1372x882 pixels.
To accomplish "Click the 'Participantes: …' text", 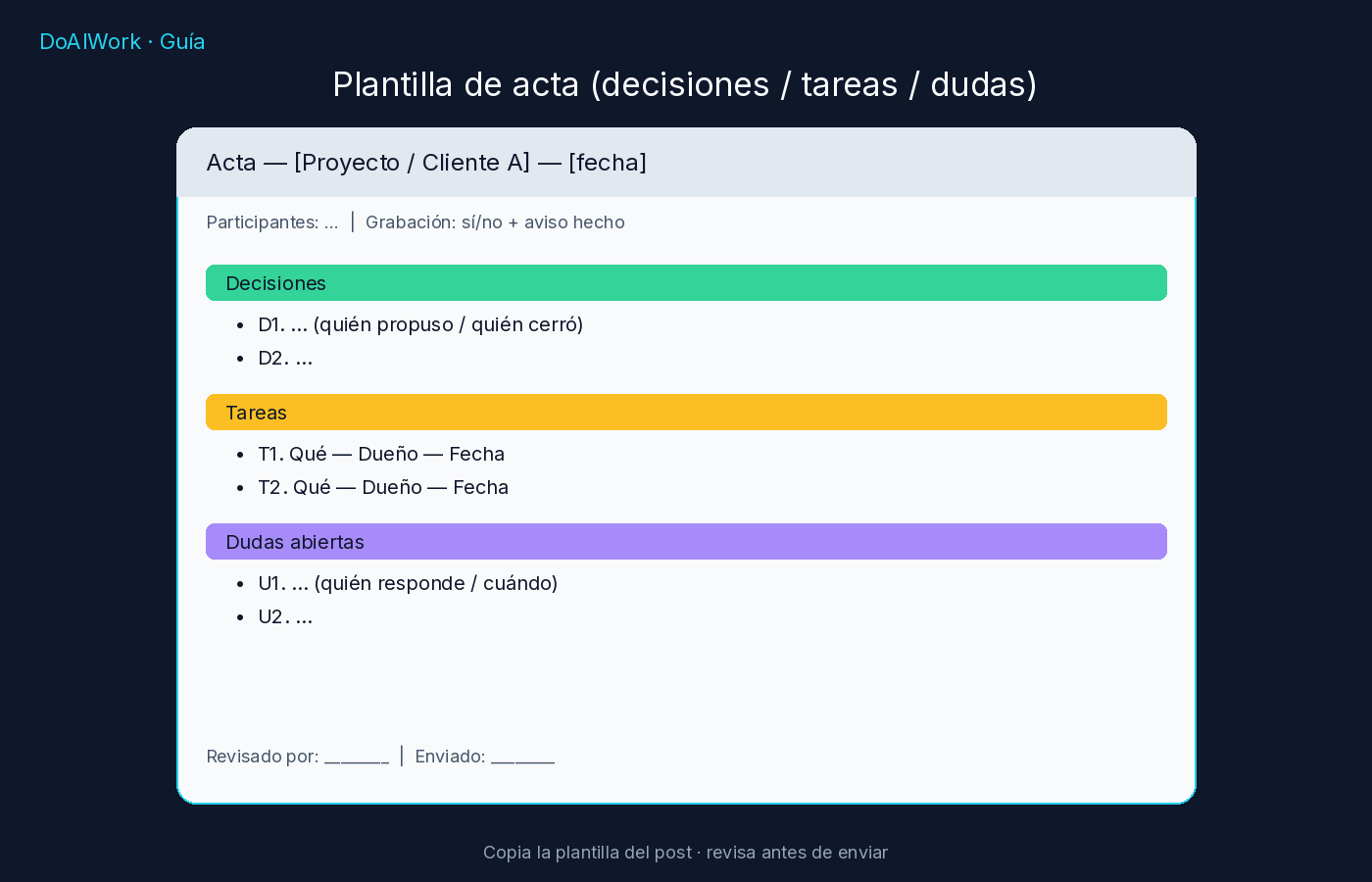I will coord(272,222).
